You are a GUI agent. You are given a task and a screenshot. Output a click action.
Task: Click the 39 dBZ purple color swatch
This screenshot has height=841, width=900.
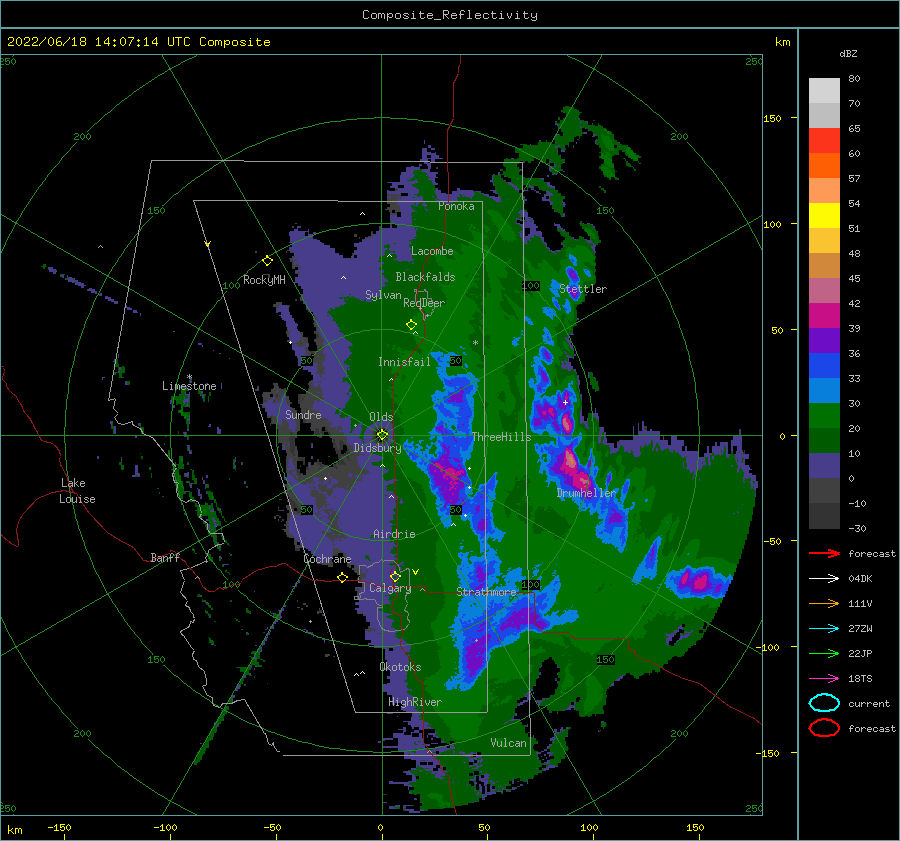pyautogui.click(x=824, y=340)
